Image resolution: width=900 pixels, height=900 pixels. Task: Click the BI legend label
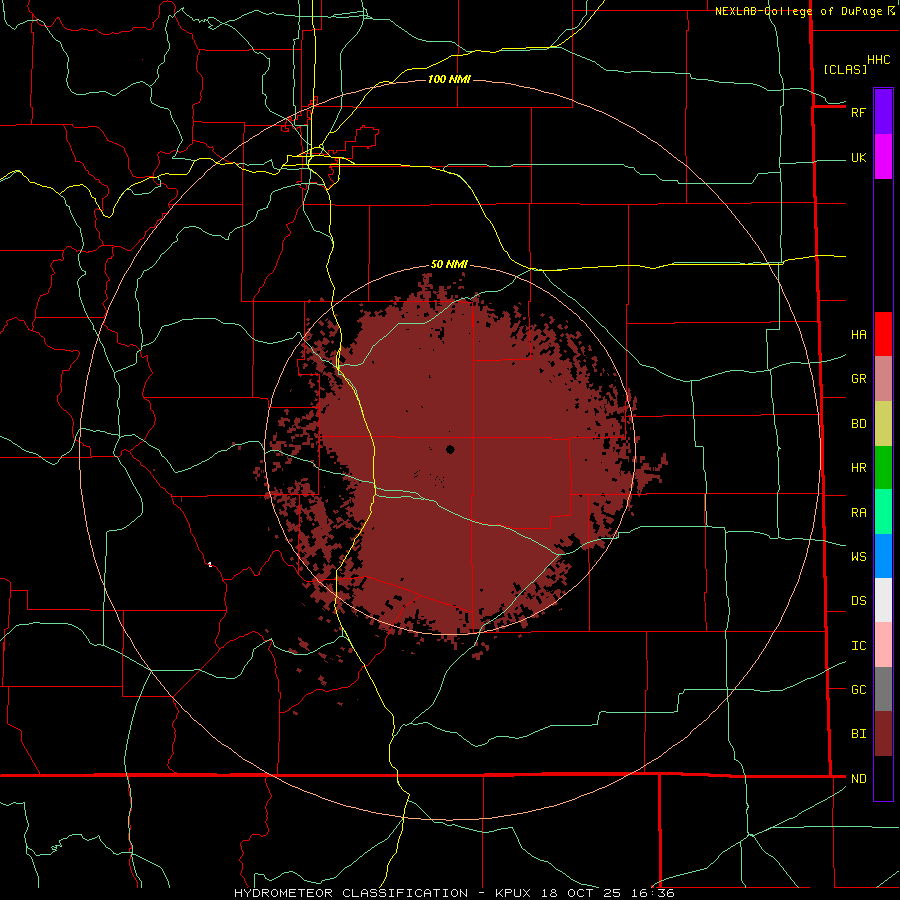pyautogui.click(x=858, y=734)
